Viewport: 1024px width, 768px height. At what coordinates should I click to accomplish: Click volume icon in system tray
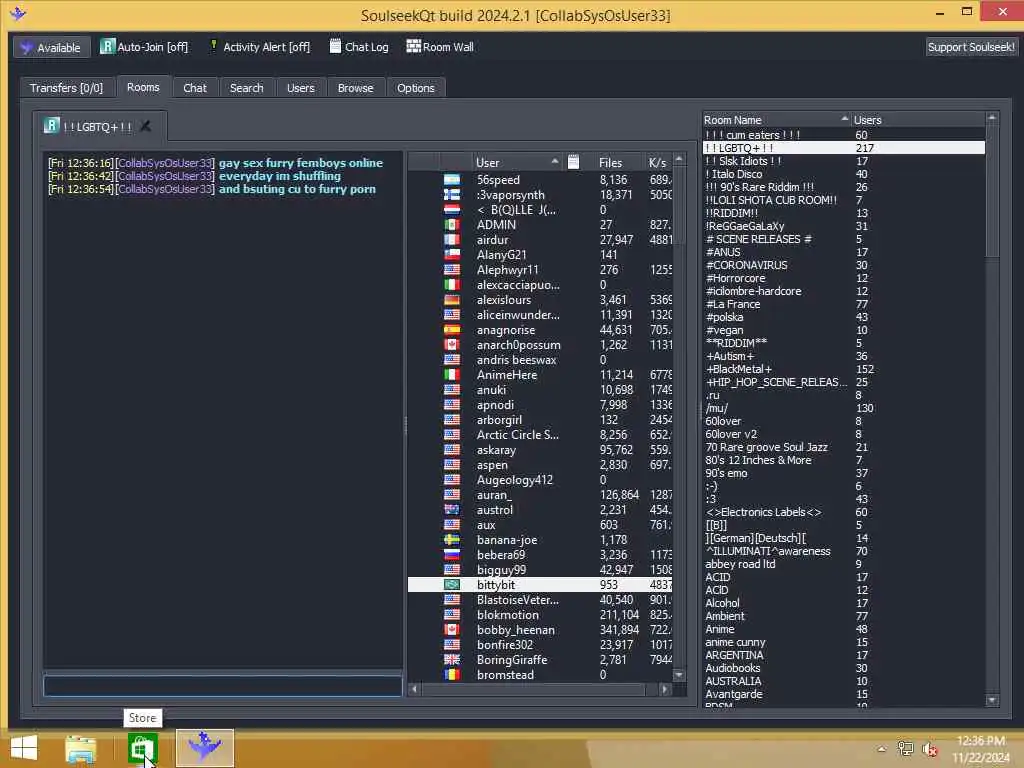tap(930, 749)
